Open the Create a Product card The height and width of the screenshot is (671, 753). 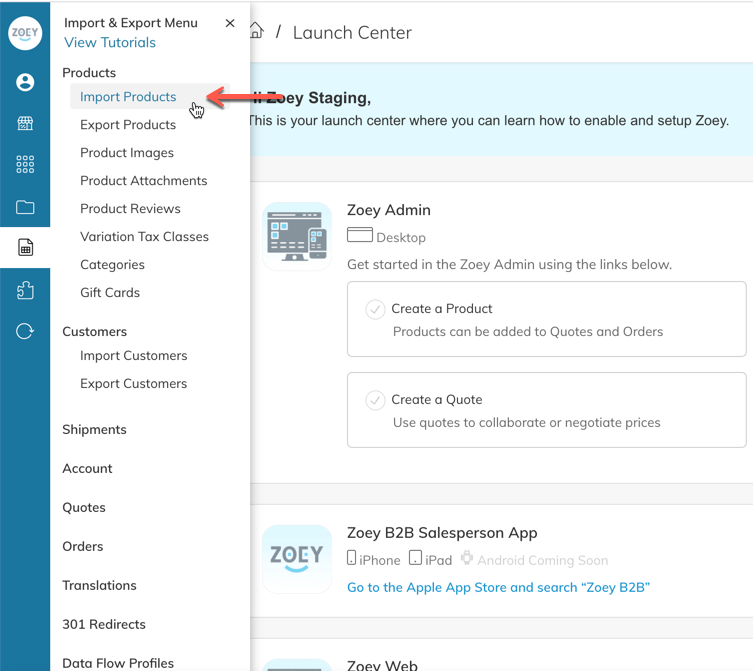[x=547, y=319]
